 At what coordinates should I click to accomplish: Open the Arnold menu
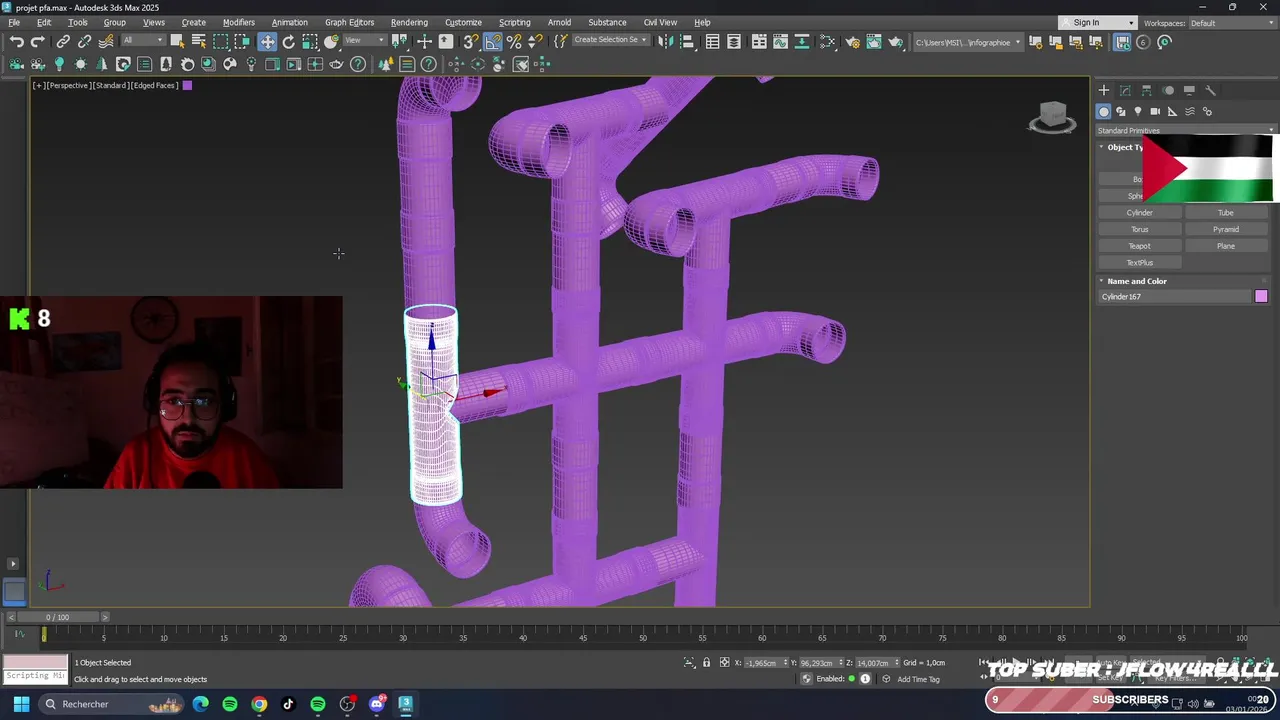[559, 22]
